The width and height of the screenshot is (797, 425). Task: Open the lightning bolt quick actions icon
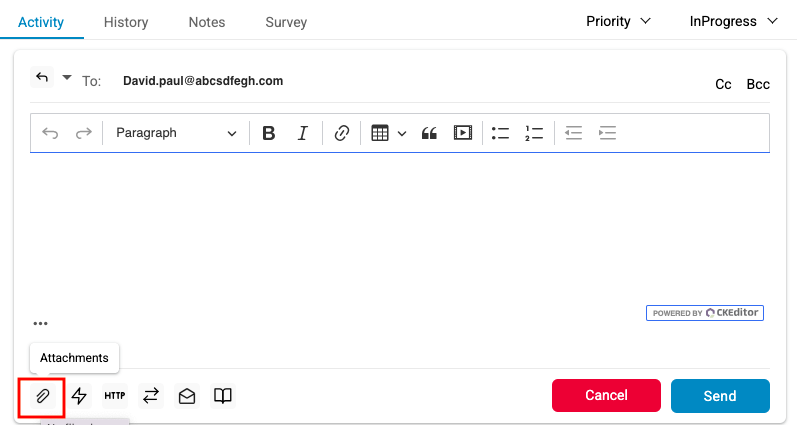click(x=79, y=396)
